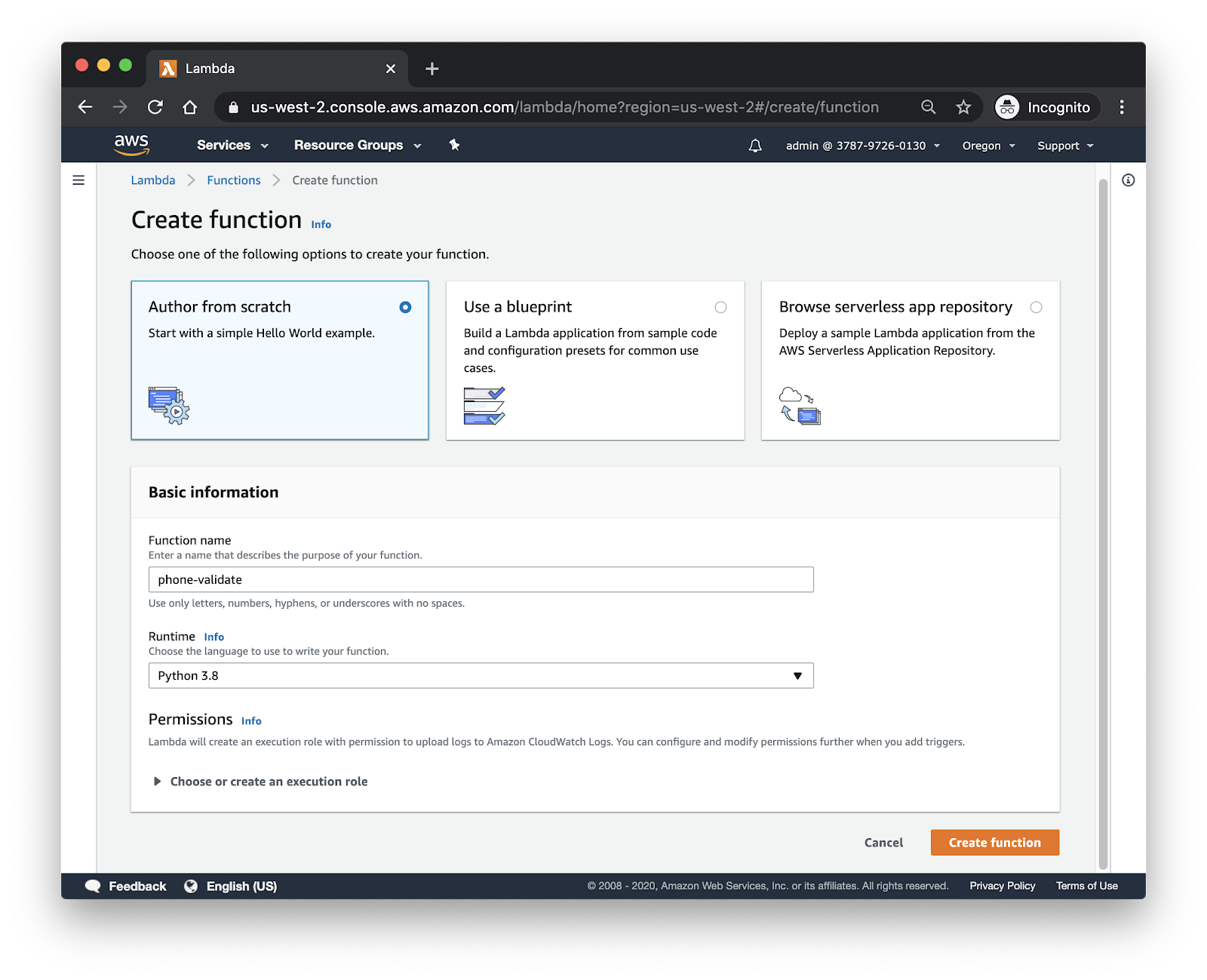Click the page vertical scrollbar
This screenshot has height=980, width=1207.
pos(1103,524)
